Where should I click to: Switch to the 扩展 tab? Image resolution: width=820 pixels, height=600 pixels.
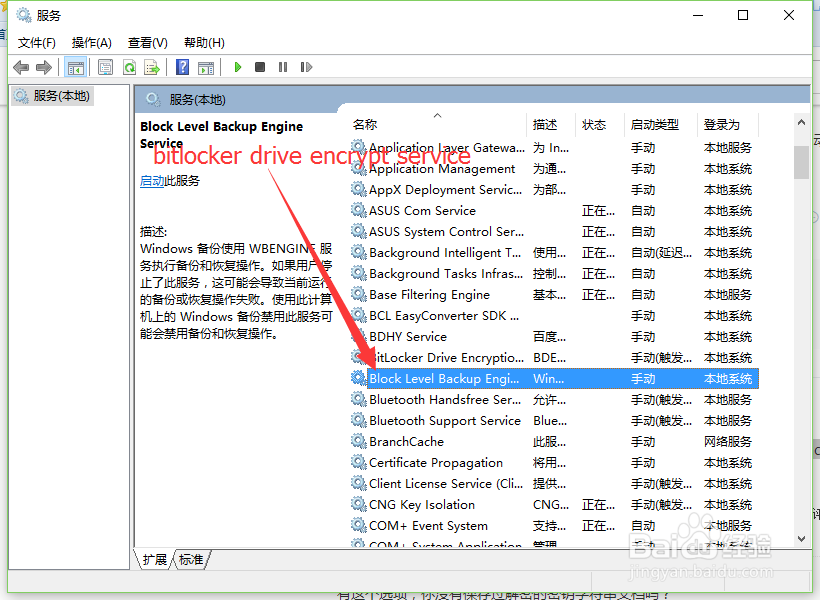coord(154,560)
